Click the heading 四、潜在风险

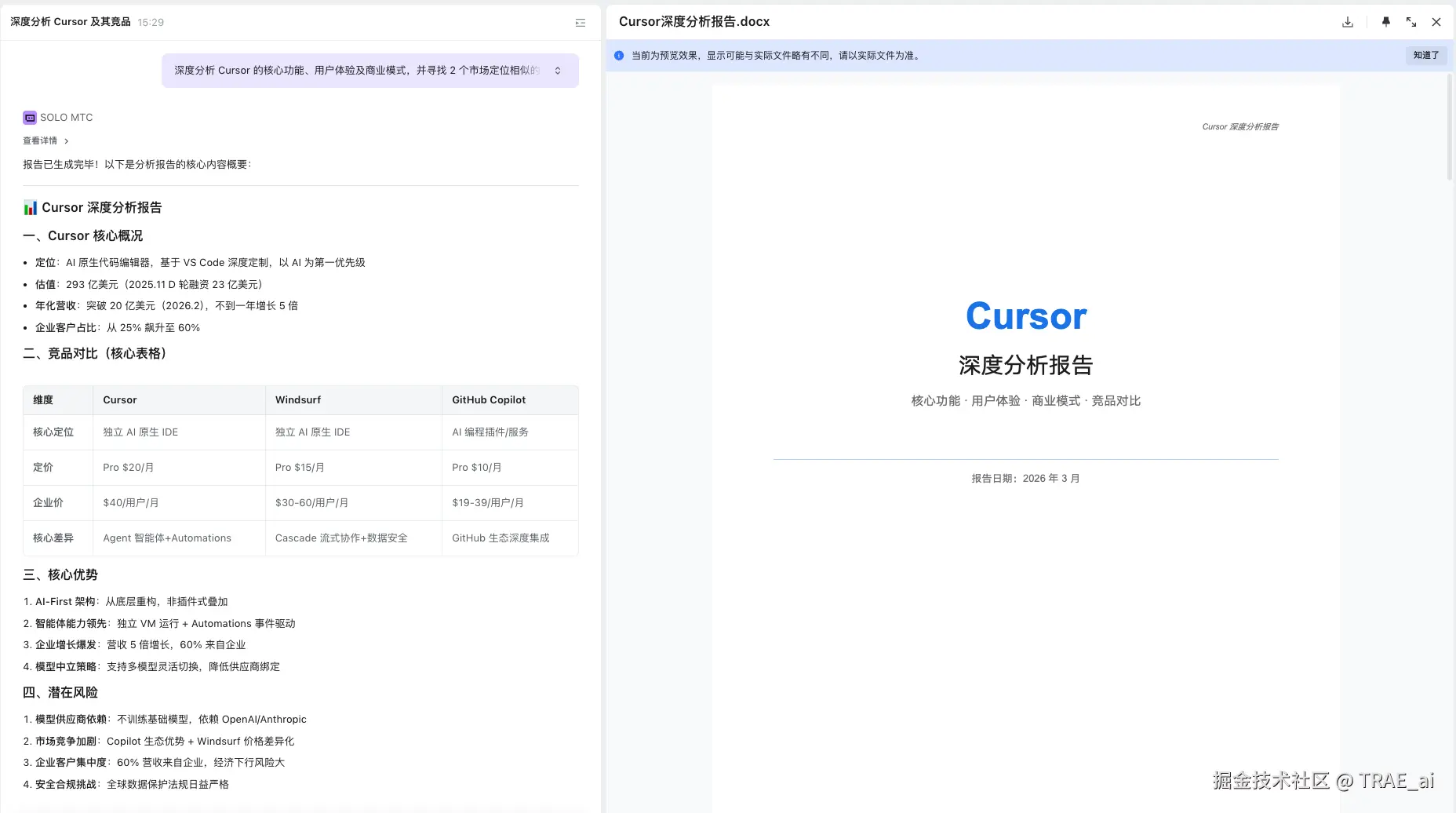pos(60,693)
